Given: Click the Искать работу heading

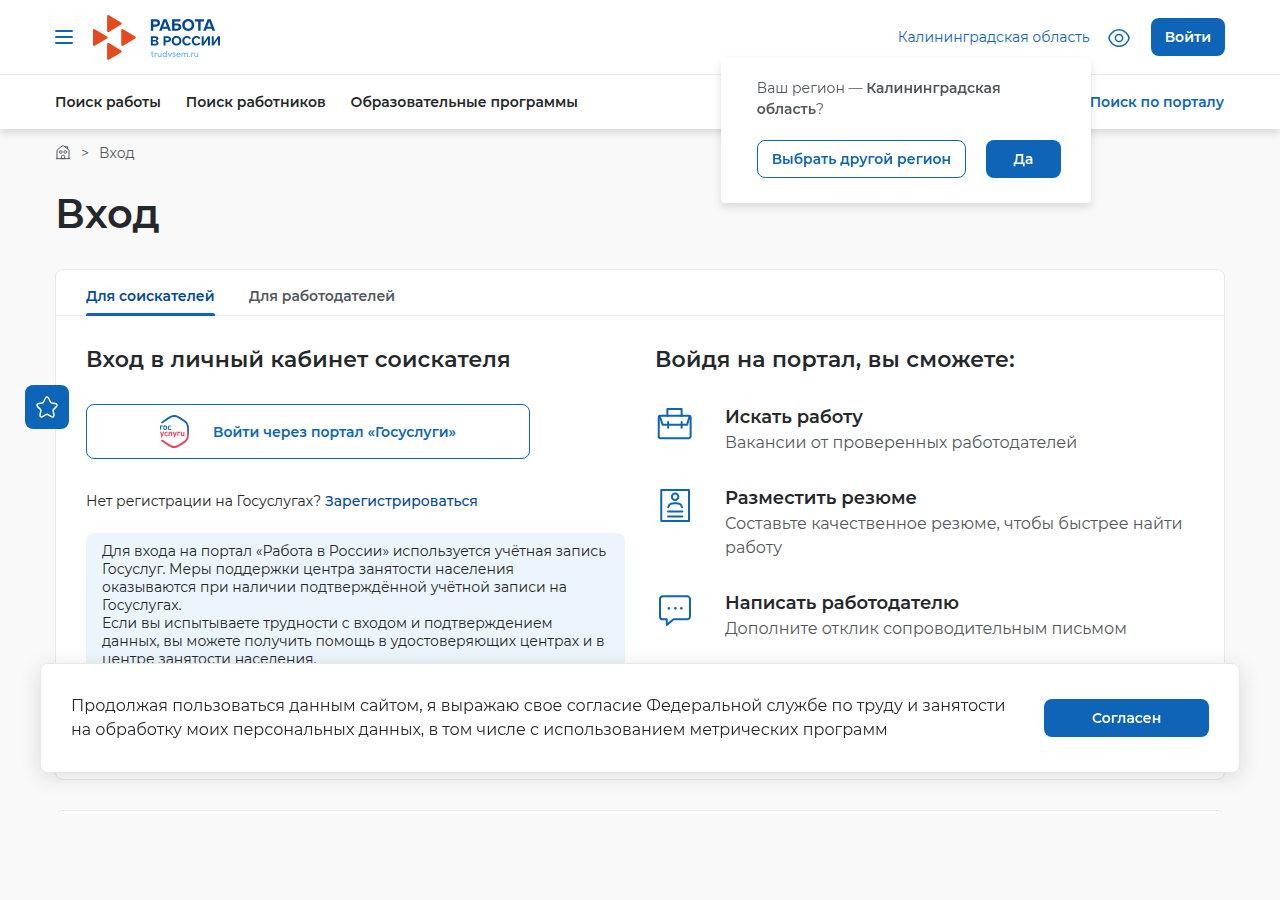Looking at the screenshot, I should pos(794,417).
